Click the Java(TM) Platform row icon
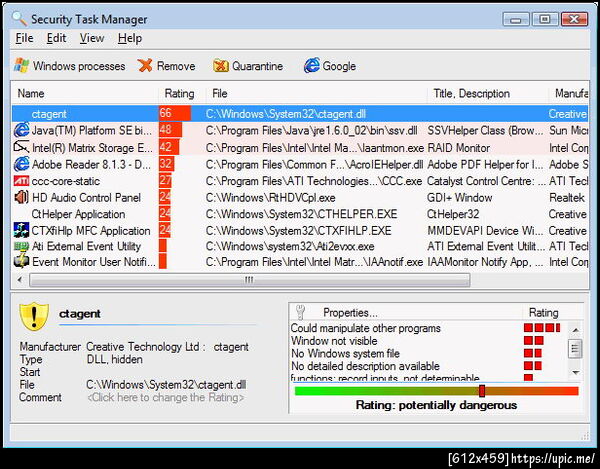The width and height of the screenshot is (600, 469). pyautogui.click(x=21, y=130)
